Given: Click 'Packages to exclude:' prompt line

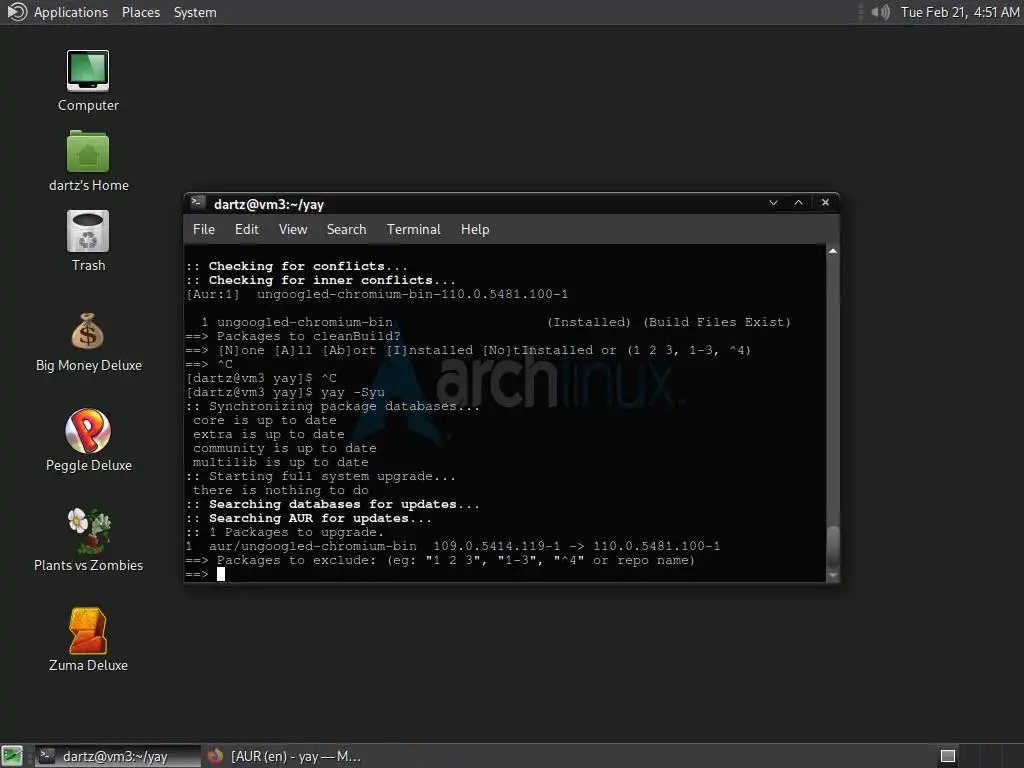Looking at the screenshot, I should 440,560.
